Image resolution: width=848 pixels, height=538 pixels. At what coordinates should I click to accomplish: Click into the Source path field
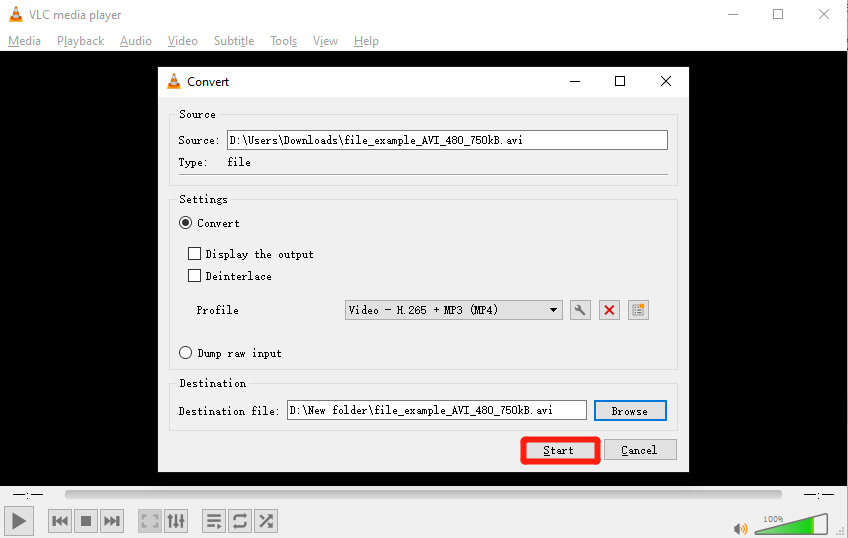coord(447,140)
